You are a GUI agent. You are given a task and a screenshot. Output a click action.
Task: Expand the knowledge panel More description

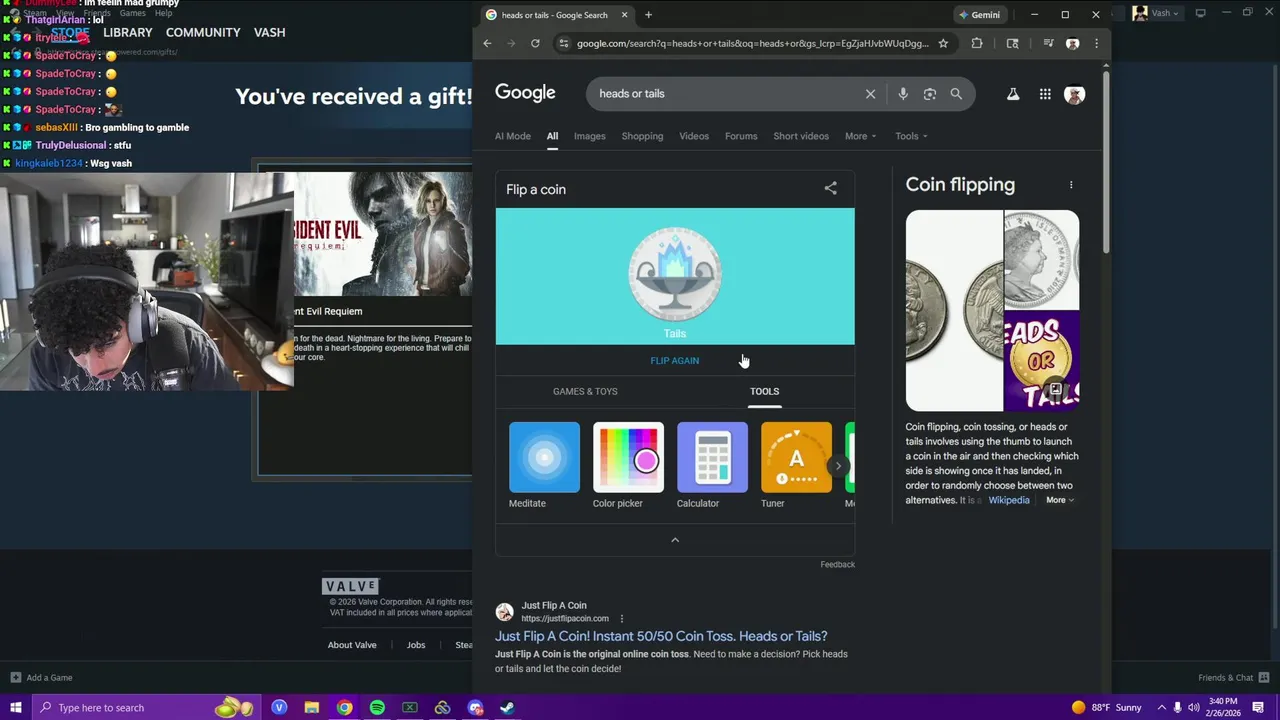(1060, 500)
